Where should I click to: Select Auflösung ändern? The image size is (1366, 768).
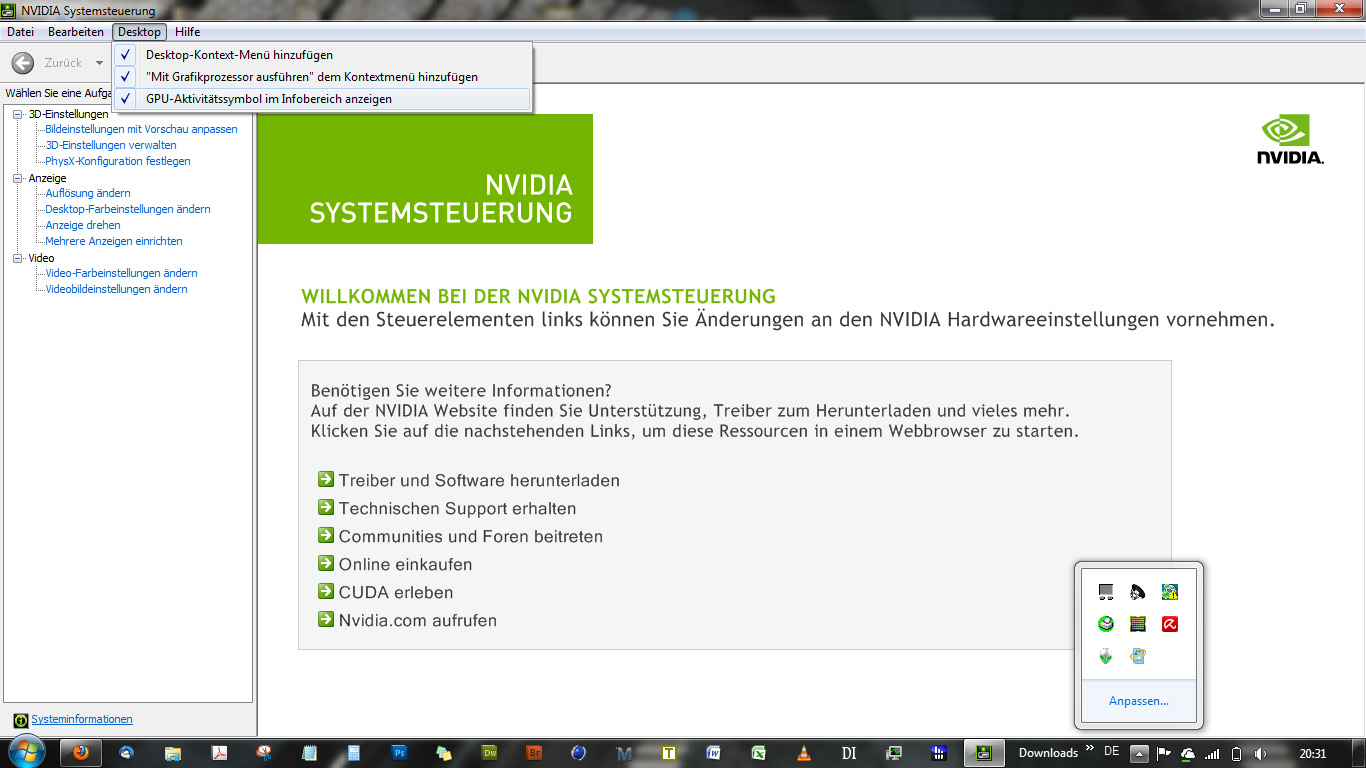(x=88, y=193)
